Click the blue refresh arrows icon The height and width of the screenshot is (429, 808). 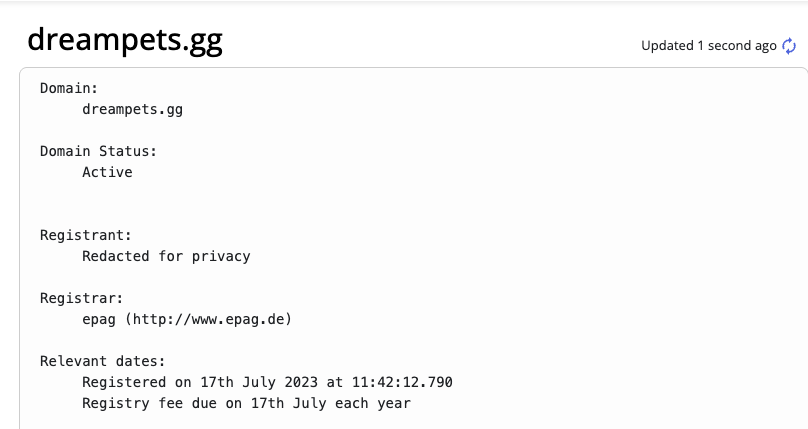point(789,46)
